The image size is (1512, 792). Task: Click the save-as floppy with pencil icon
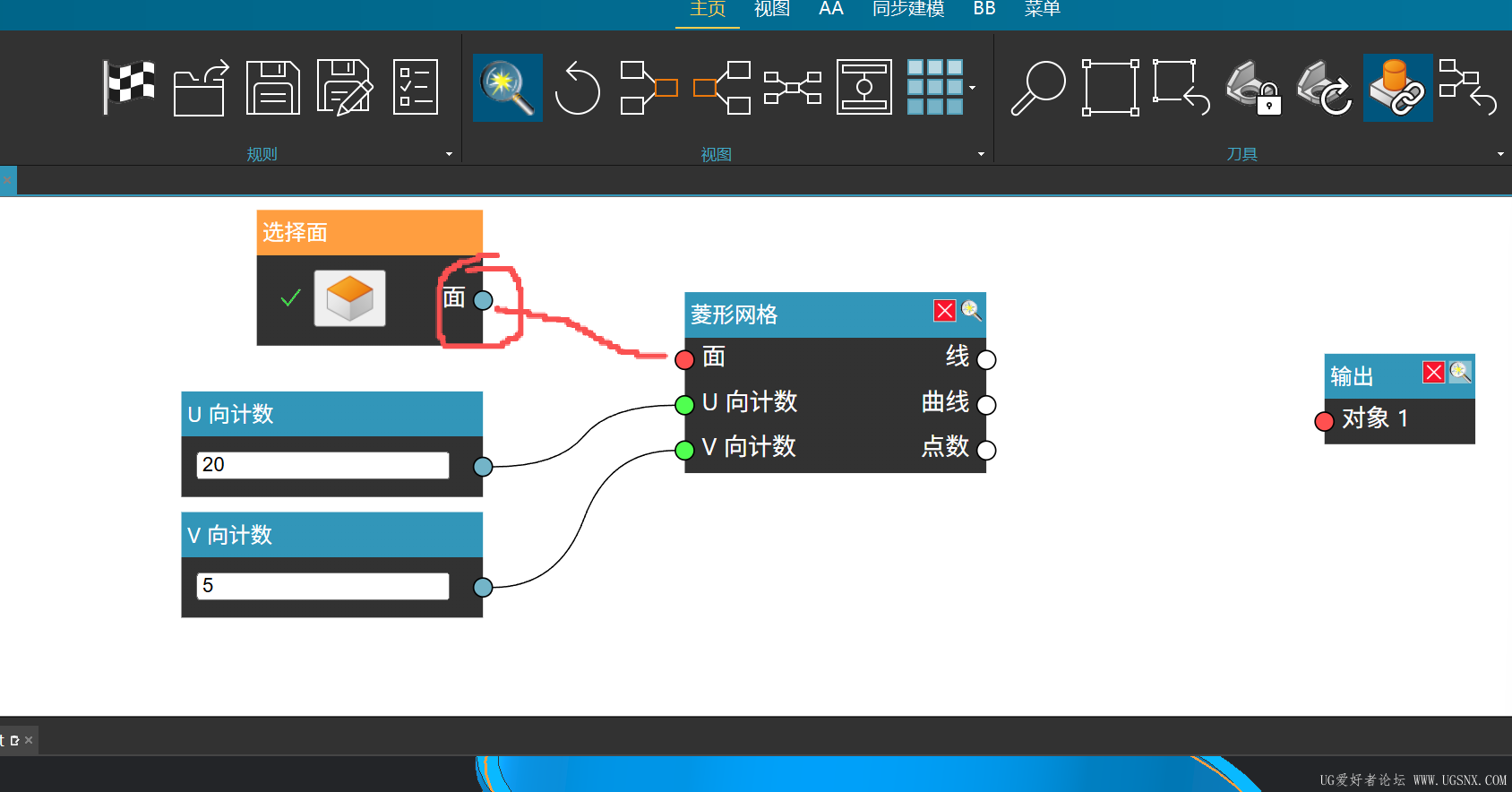(345, 88)
